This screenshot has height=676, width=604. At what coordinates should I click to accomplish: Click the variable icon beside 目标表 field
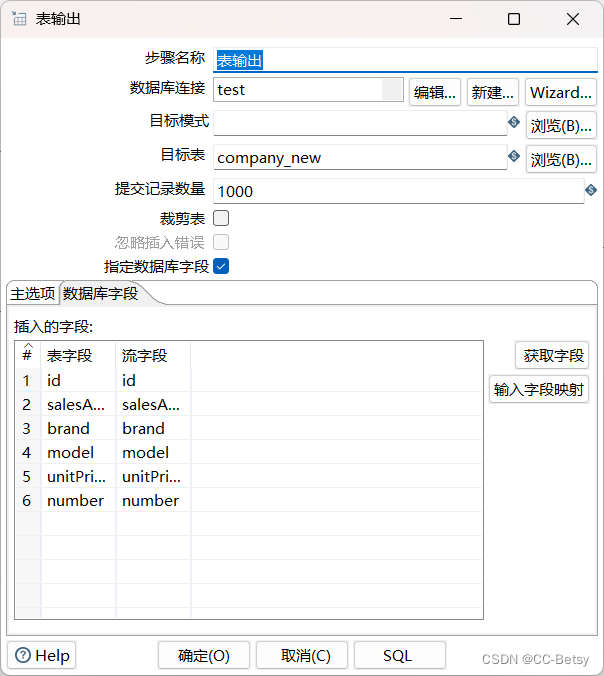pyautogui.click(x=514, y=156)
